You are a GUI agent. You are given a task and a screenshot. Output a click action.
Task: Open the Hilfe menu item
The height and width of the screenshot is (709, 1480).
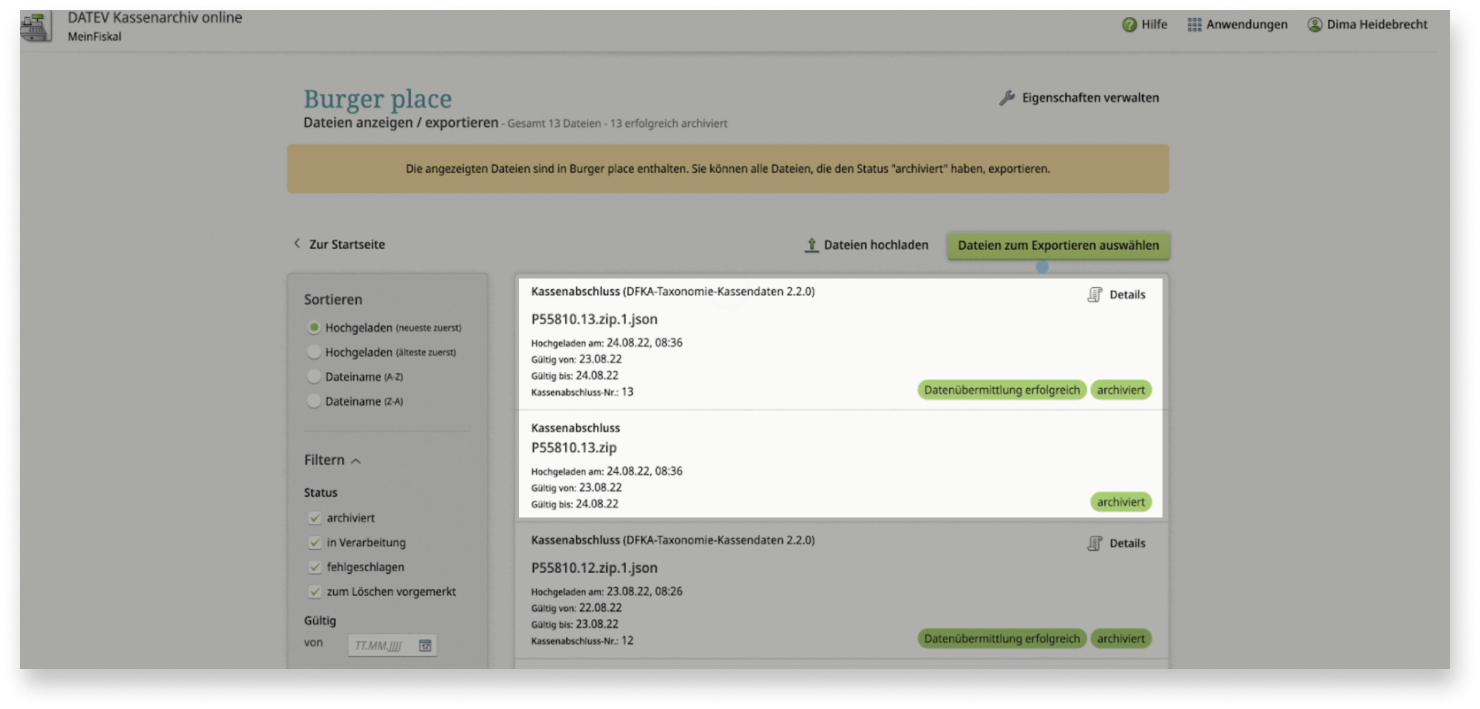click(x=1154, y=25)
